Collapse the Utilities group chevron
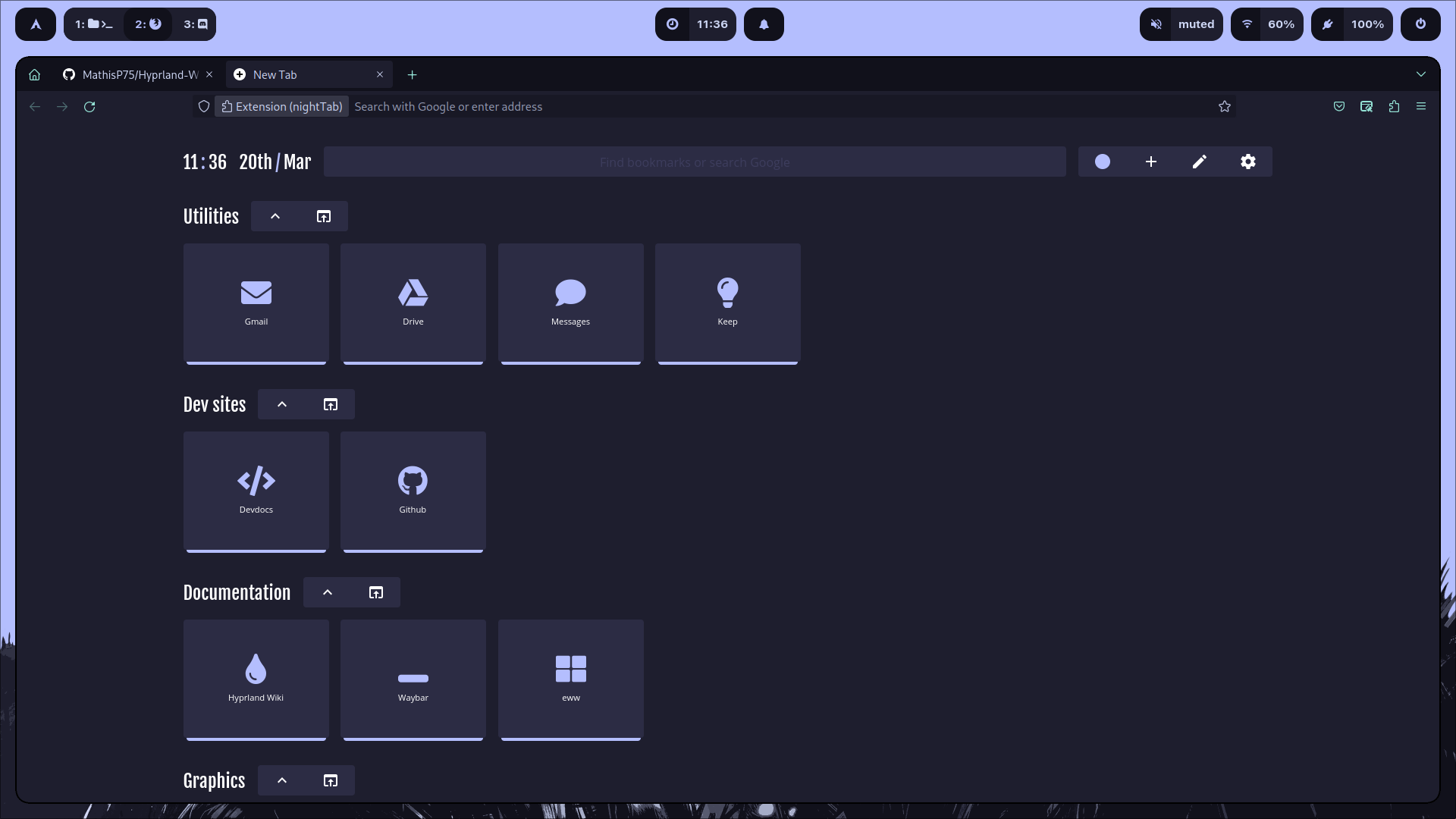The width and height of the screenshot is (1456, 819). [275, 217]
